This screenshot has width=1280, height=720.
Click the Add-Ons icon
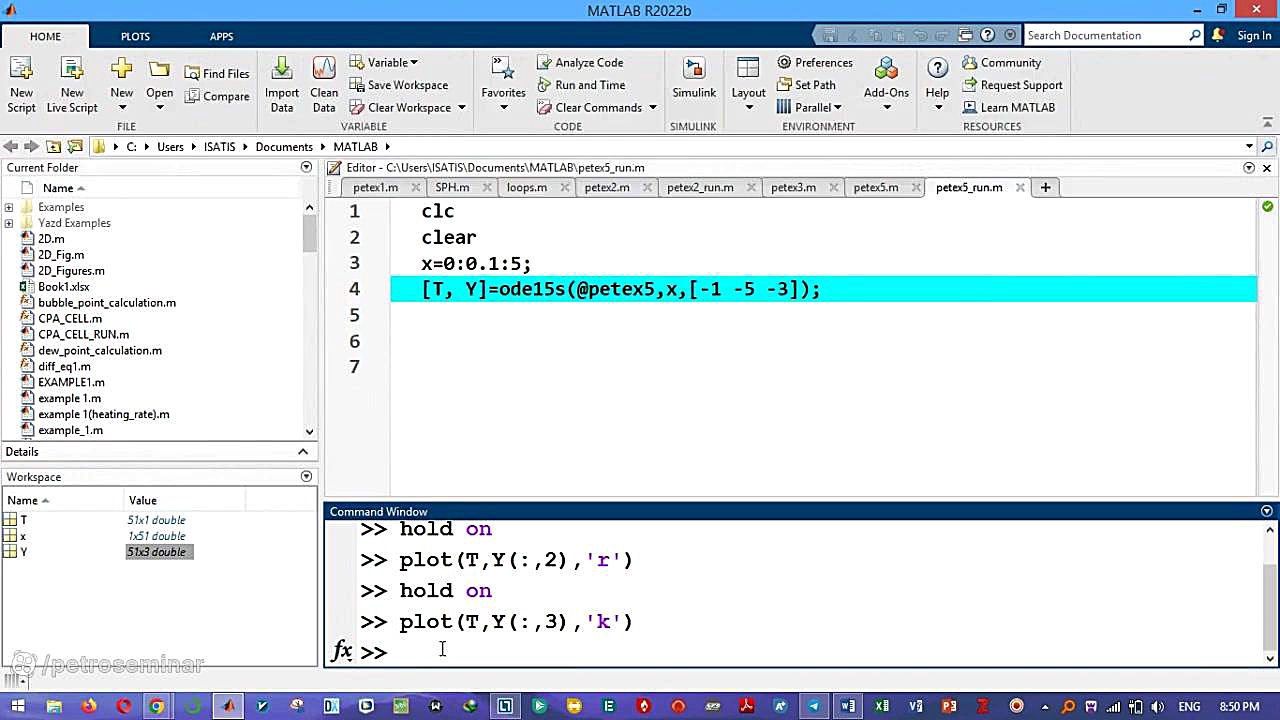pos(886,70)
